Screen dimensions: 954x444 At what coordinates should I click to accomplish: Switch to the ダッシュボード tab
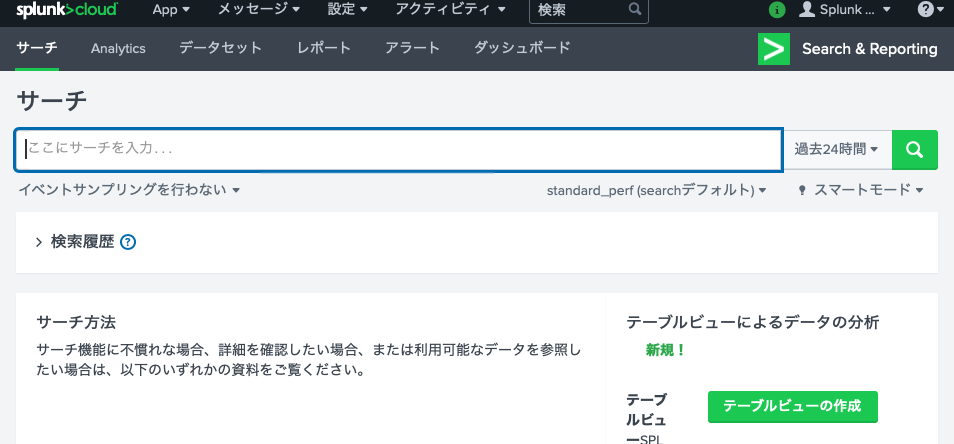pos(522,48)
